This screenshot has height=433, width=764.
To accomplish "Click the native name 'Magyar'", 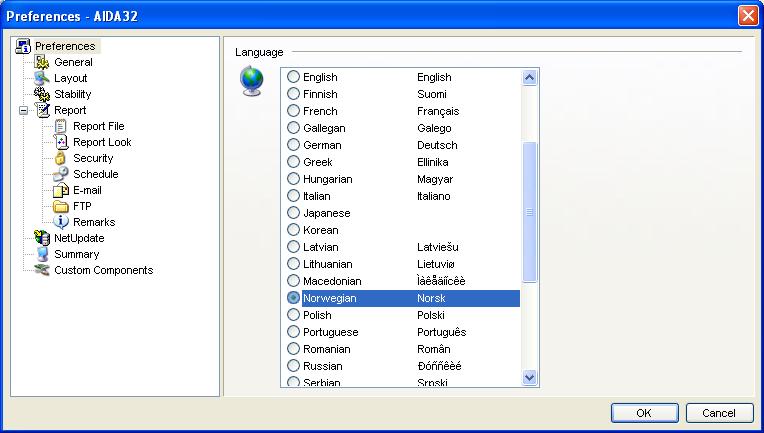I will click(x=435, y=179).
